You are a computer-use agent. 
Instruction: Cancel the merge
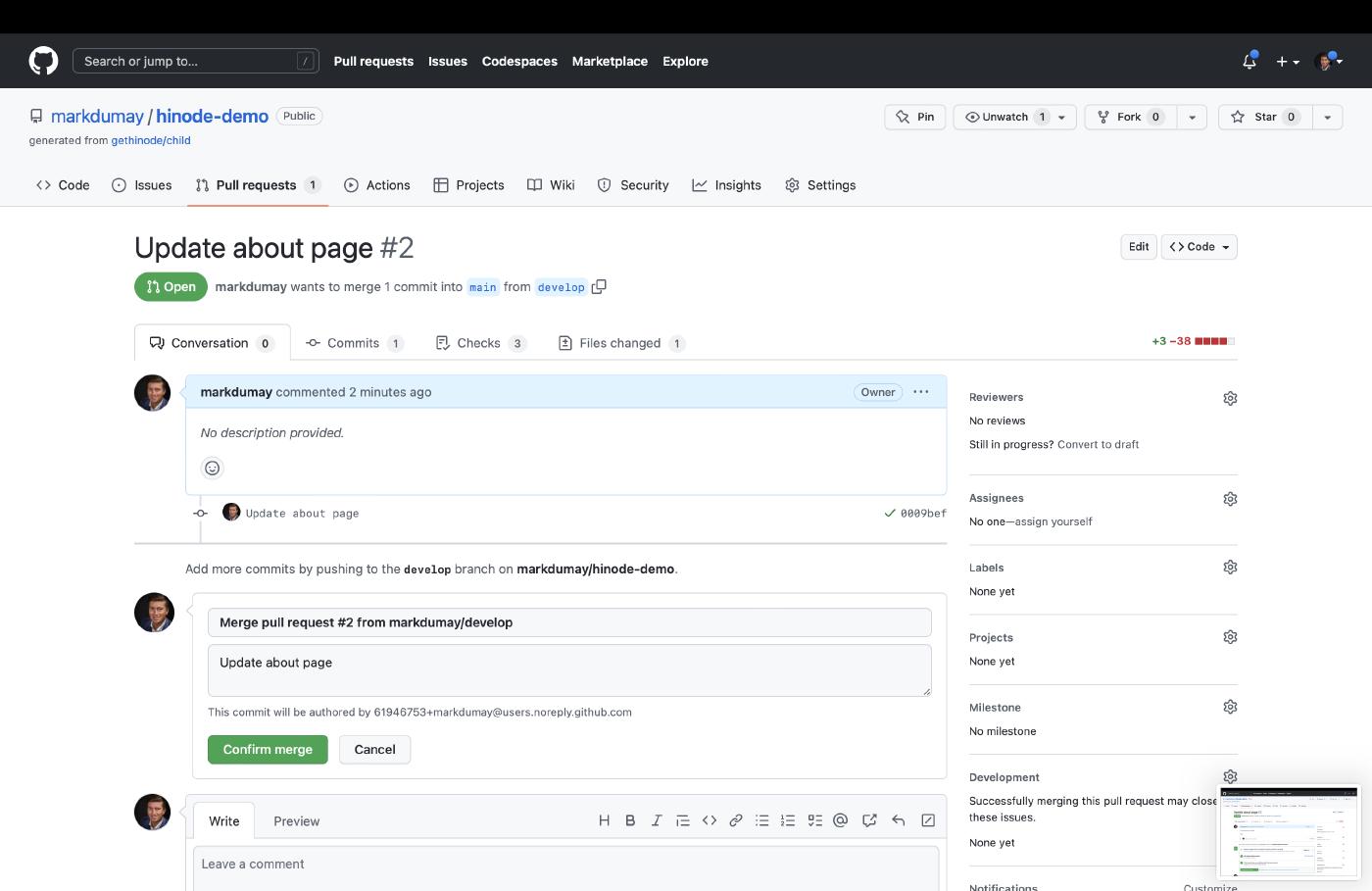[374, 750]
